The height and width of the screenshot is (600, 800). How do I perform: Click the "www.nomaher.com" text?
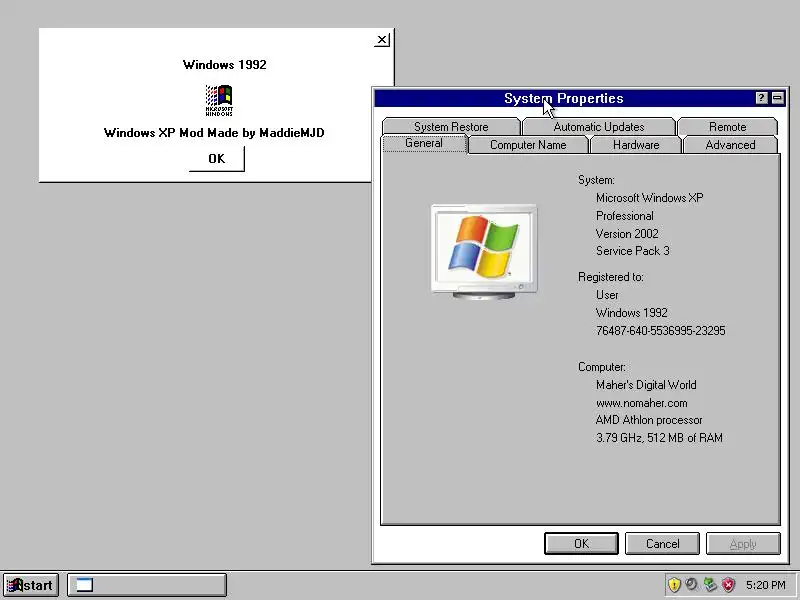click(x=641, y=403)
